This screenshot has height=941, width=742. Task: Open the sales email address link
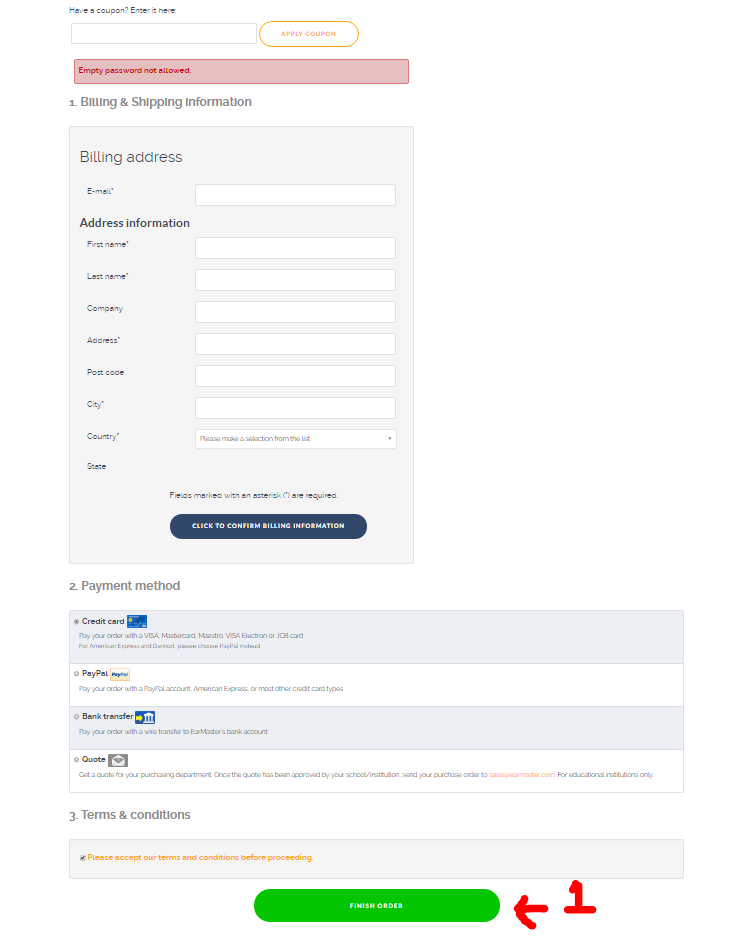522,775
